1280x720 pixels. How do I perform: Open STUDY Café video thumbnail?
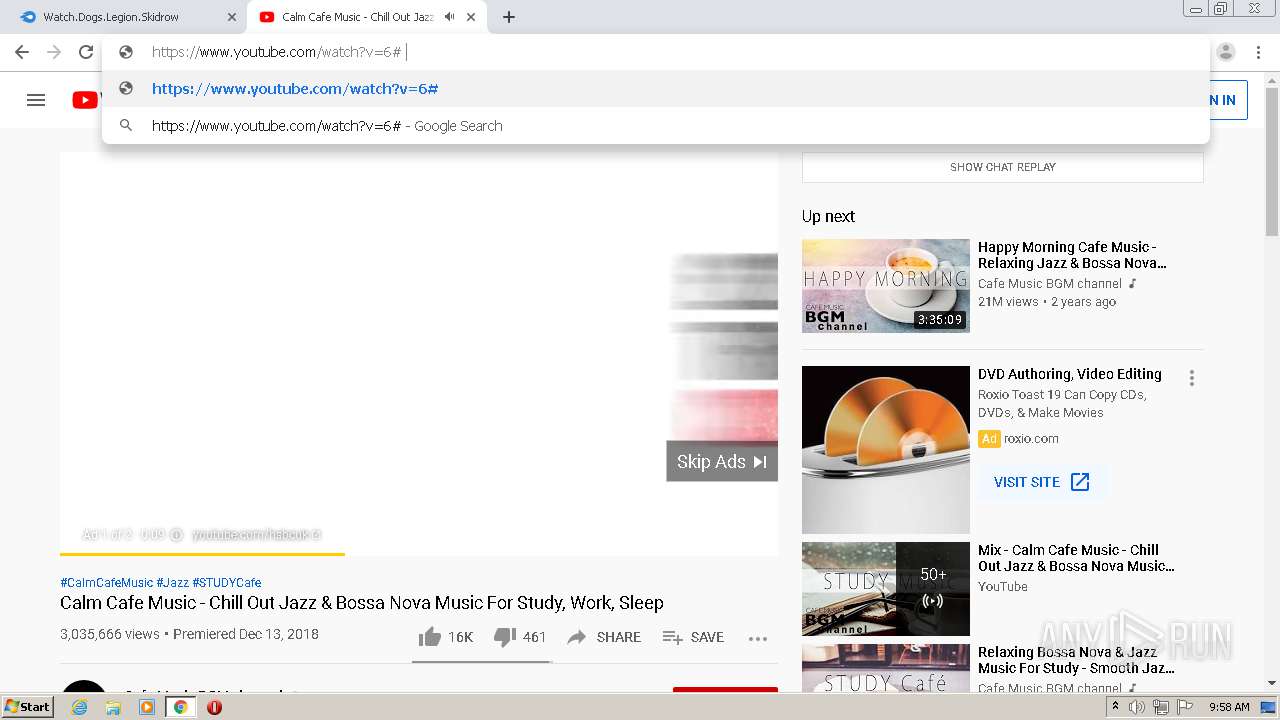[886, 668]
